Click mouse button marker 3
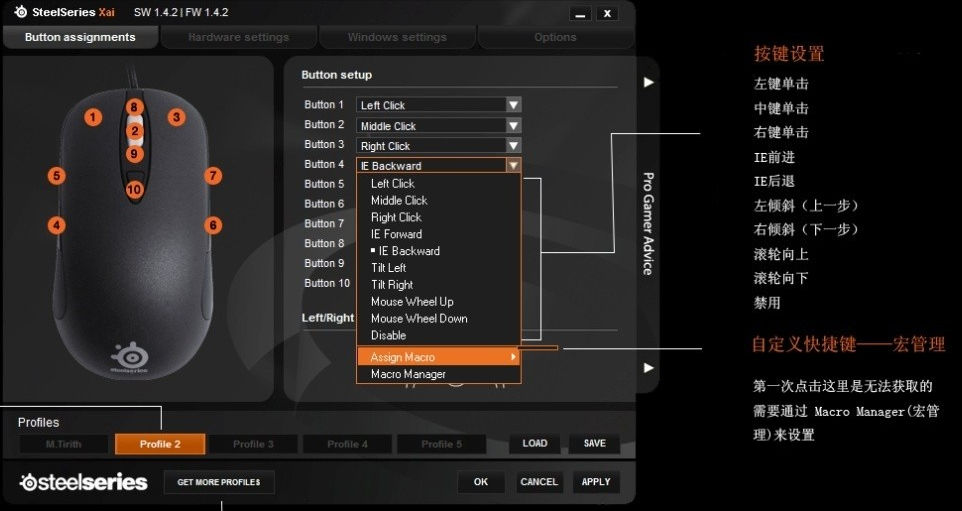 [x=176, y=117]
